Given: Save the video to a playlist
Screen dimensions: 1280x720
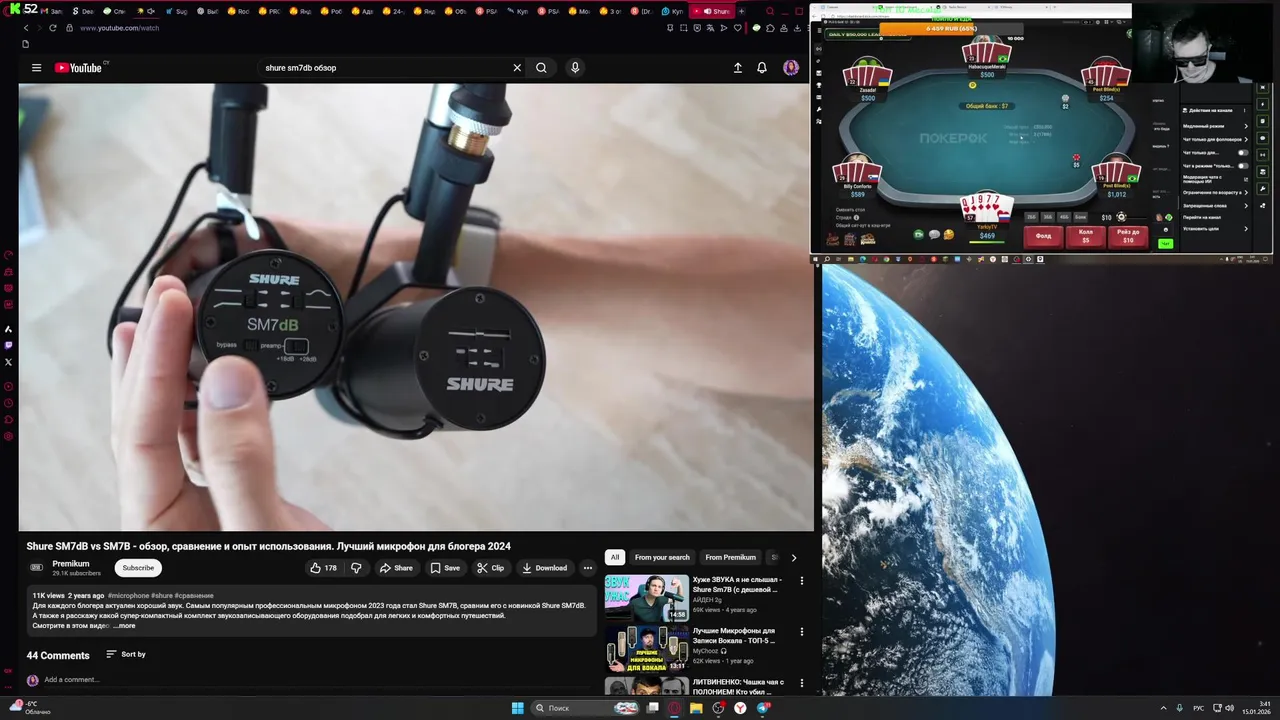Looking at the screenshot, I should click(x=445, y=568).
